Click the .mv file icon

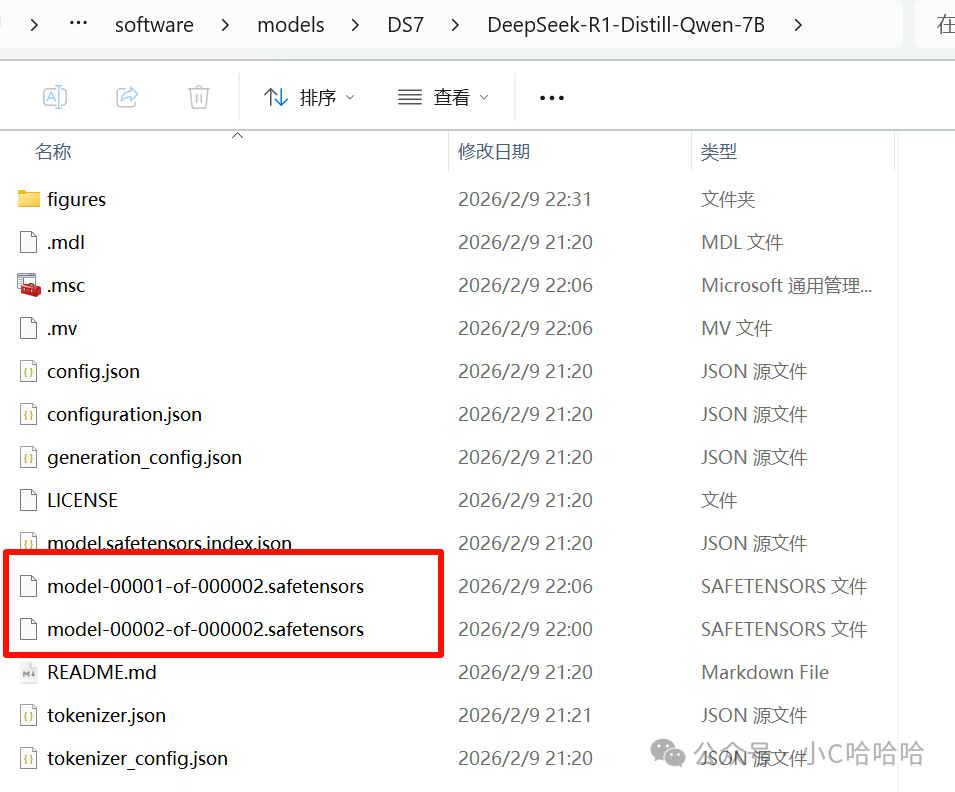[x=29, y=328]
